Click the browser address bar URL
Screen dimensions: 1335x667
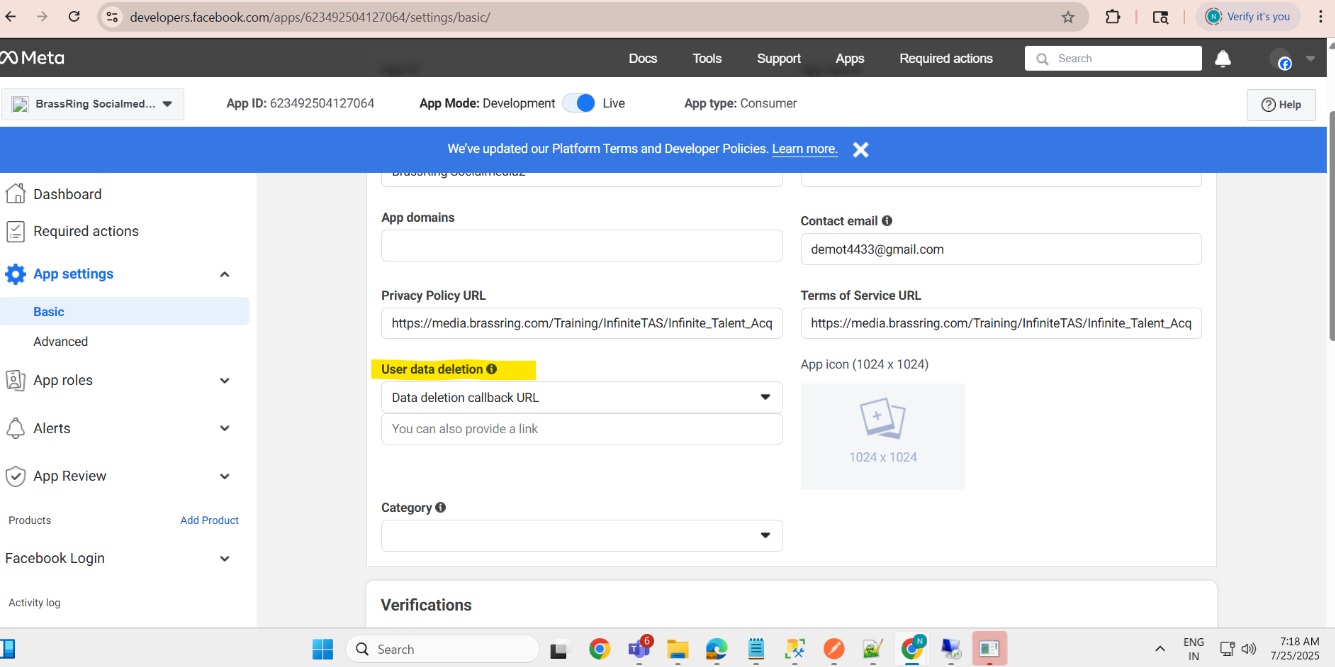click(x=310, y=17)
